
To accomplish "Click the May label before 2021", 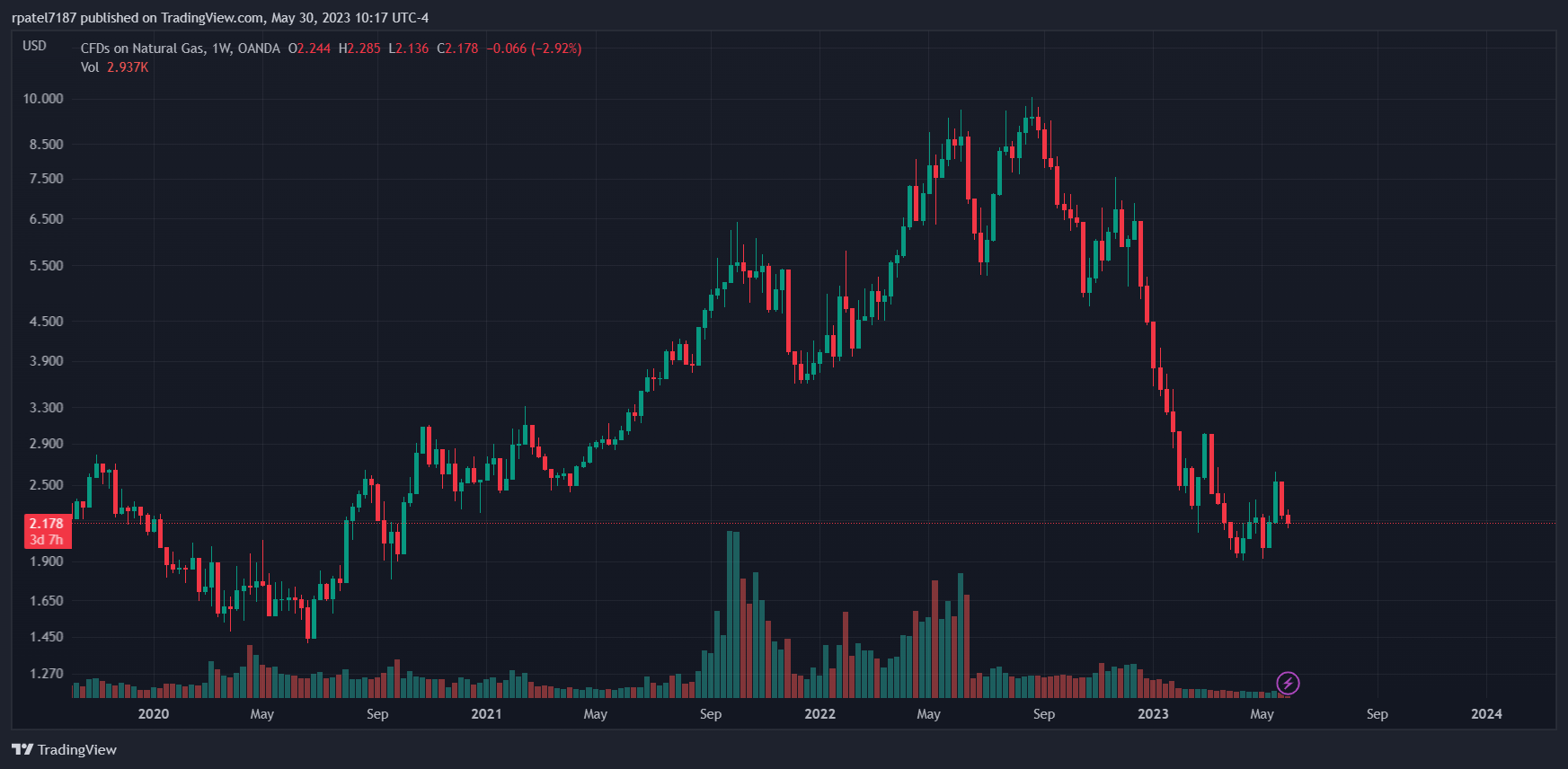I will pyautogui.click(x=262, y=714).
